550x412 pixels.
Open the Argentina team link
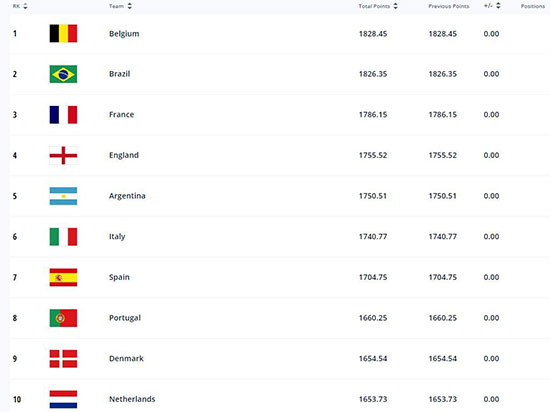pyautogui.click(x=127, y=196)
